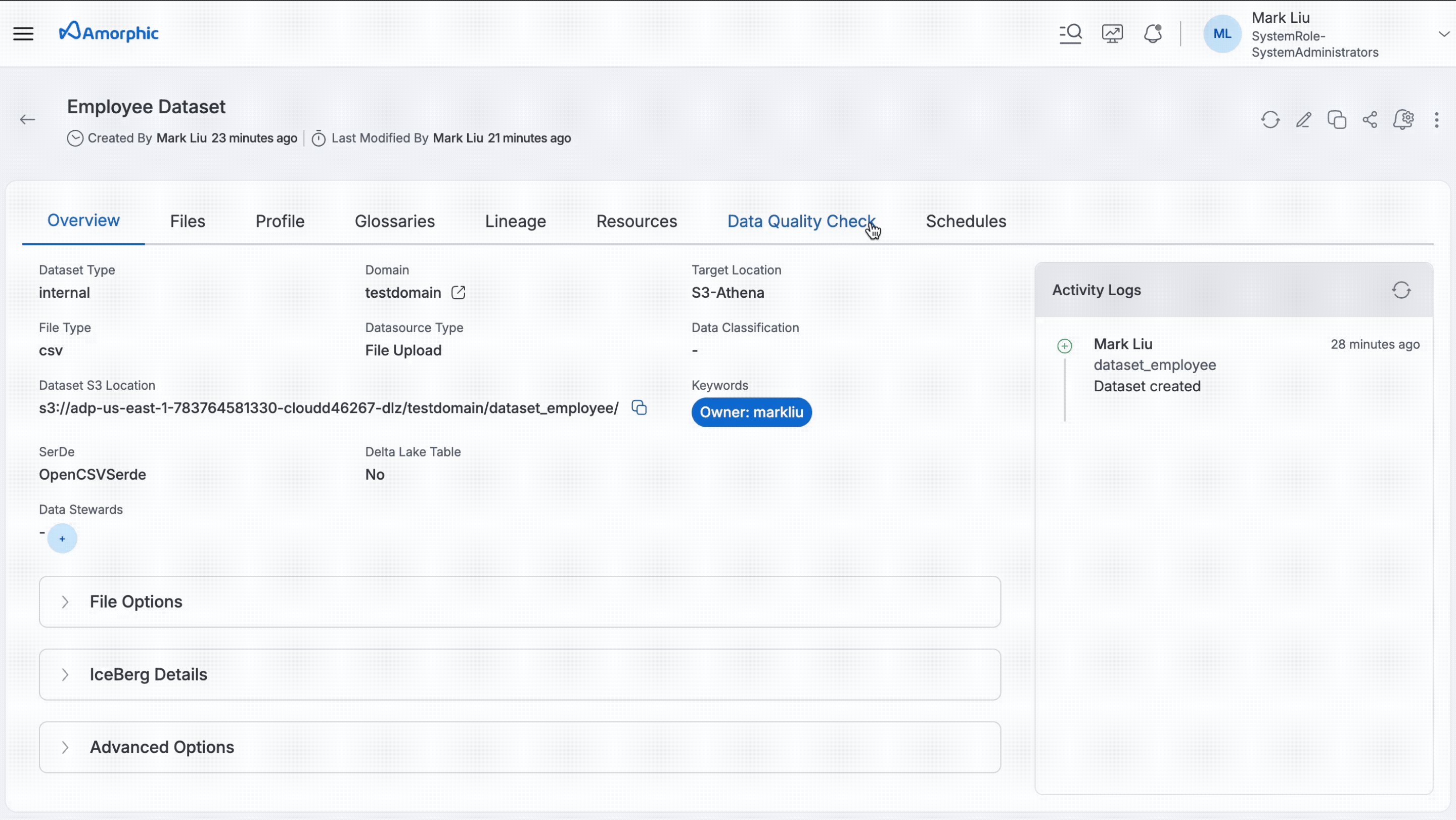The image size is (1456, 820).
Task: Click the global search icon in header
Action: 1070,33
